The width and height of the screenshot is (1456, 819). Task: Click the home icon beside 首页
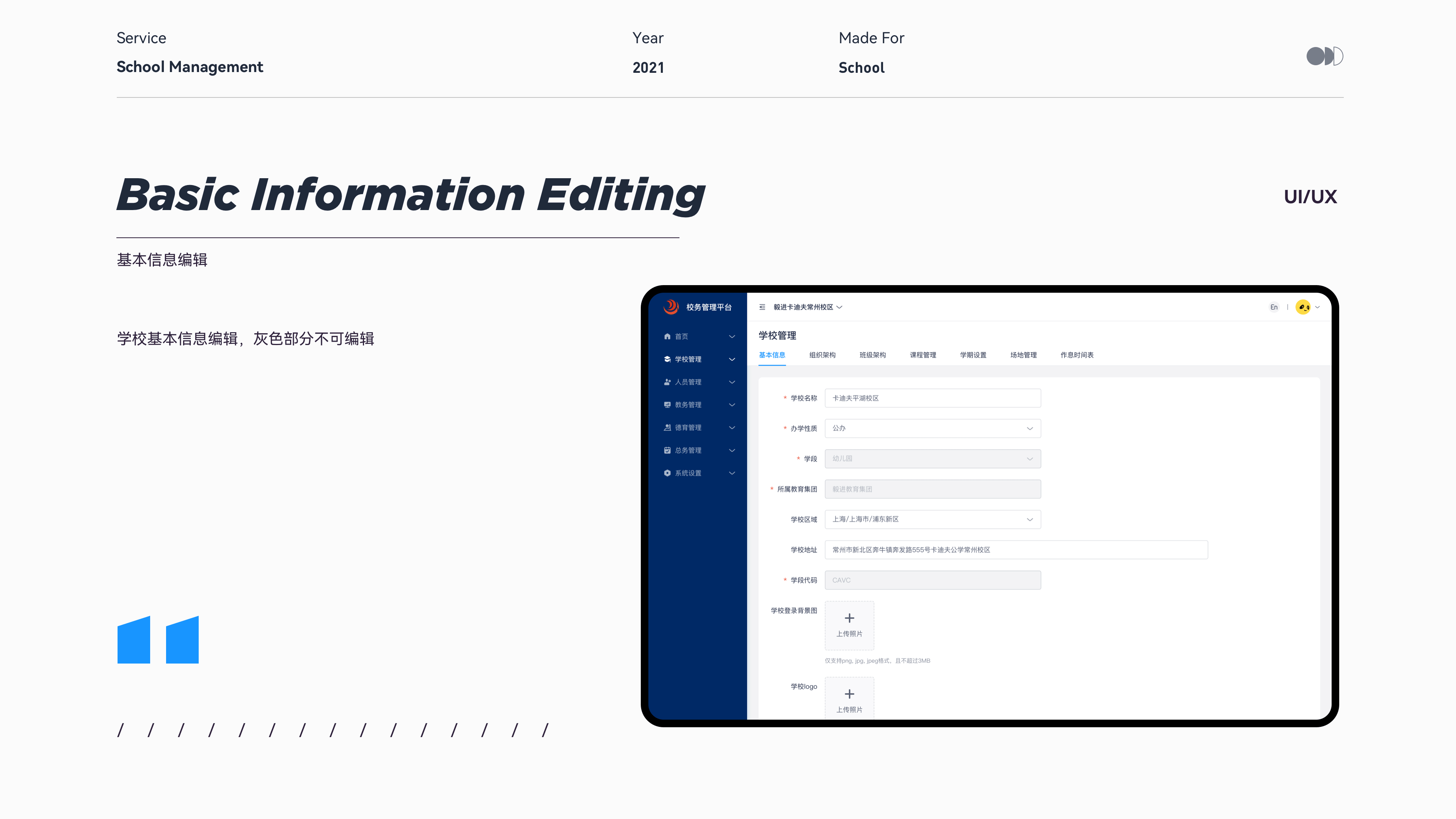point(667,336)
